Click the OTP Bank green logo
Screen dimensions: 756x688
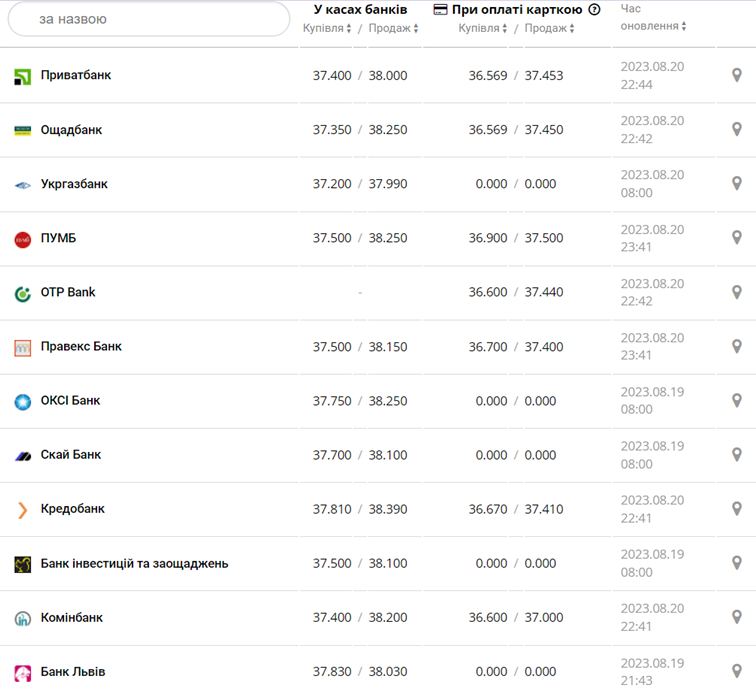point(22,293)
